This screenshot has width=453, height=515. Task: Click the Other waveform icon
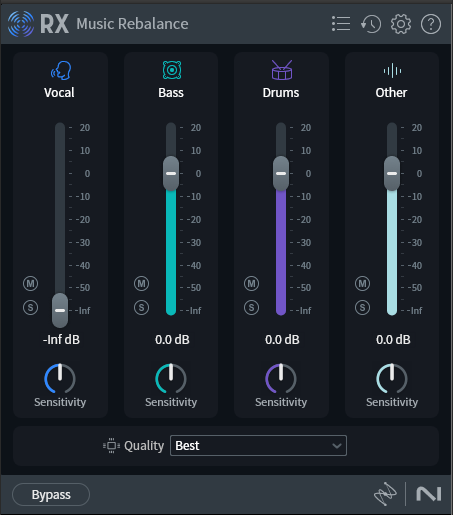(x=392, y=71)
